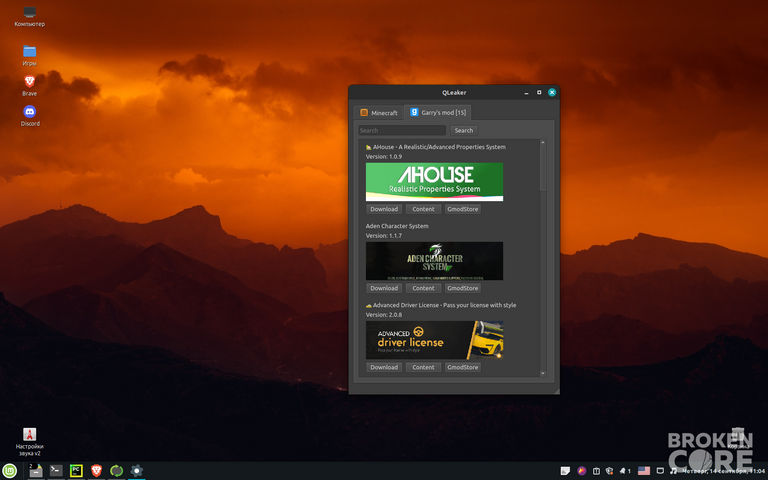The width and height of the screenshot is (768, 480).
Task: Switch to the Garry's mod [15] tab
Action: (x=437, y=112)
